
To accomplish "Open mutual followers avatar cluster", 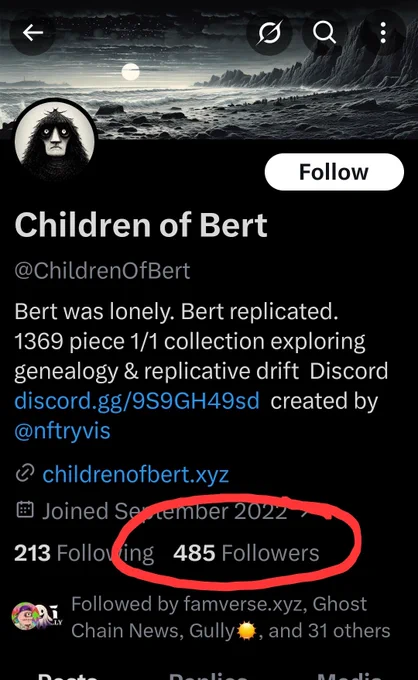I will coord(37,616).
